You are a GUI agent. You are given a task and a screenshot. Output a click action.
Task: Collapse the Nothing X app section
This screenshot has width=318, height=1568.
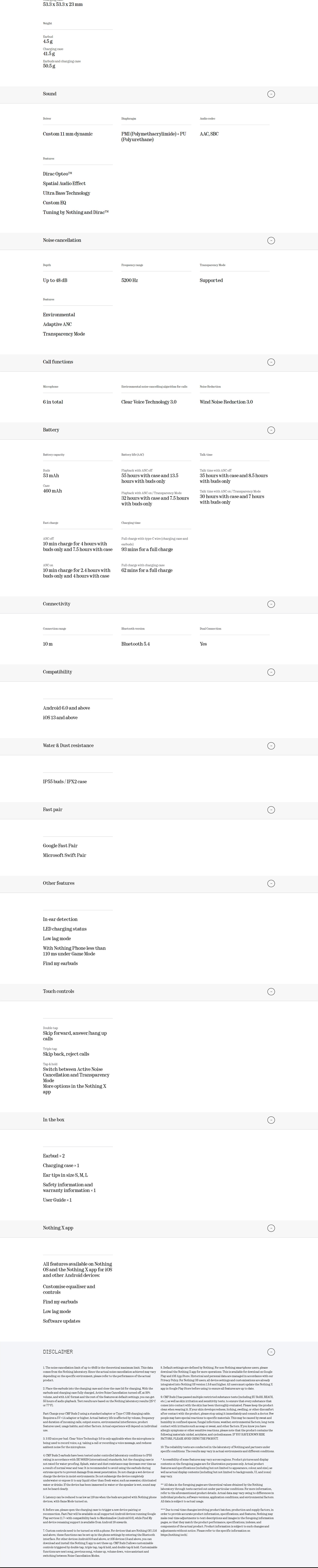(x=271, y=1228)
